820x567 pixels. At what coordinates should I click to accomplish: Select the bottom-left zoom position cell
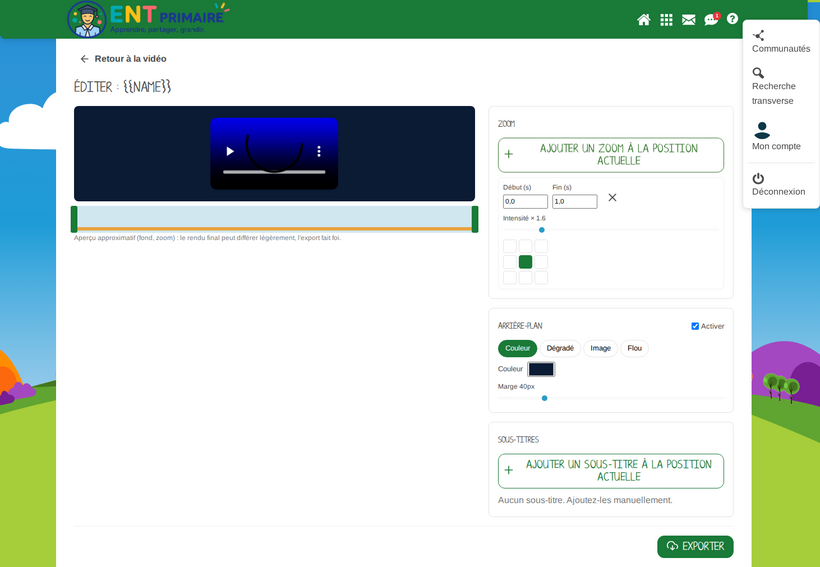click(x=510, y=277)
